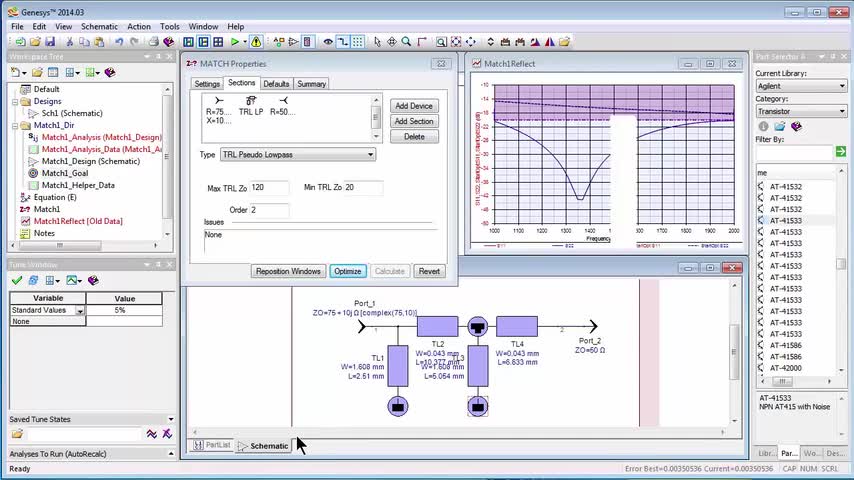The width and height of the screenshot is (854, 480).
Task: Collapse the Analyses To Run panel
Action: pos(170,454)
